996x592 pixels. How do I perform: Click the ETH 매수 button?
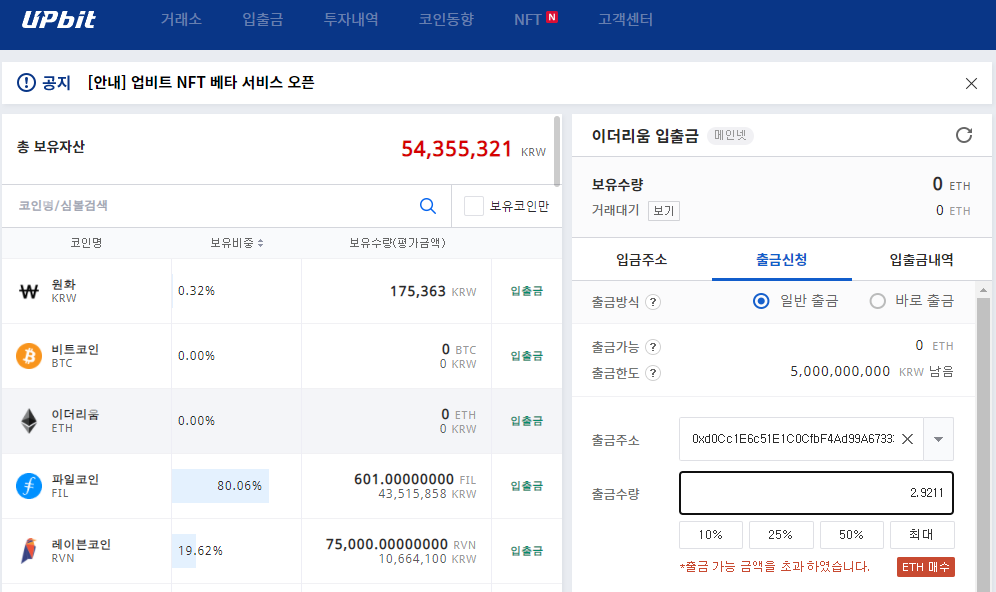point(925,567)
